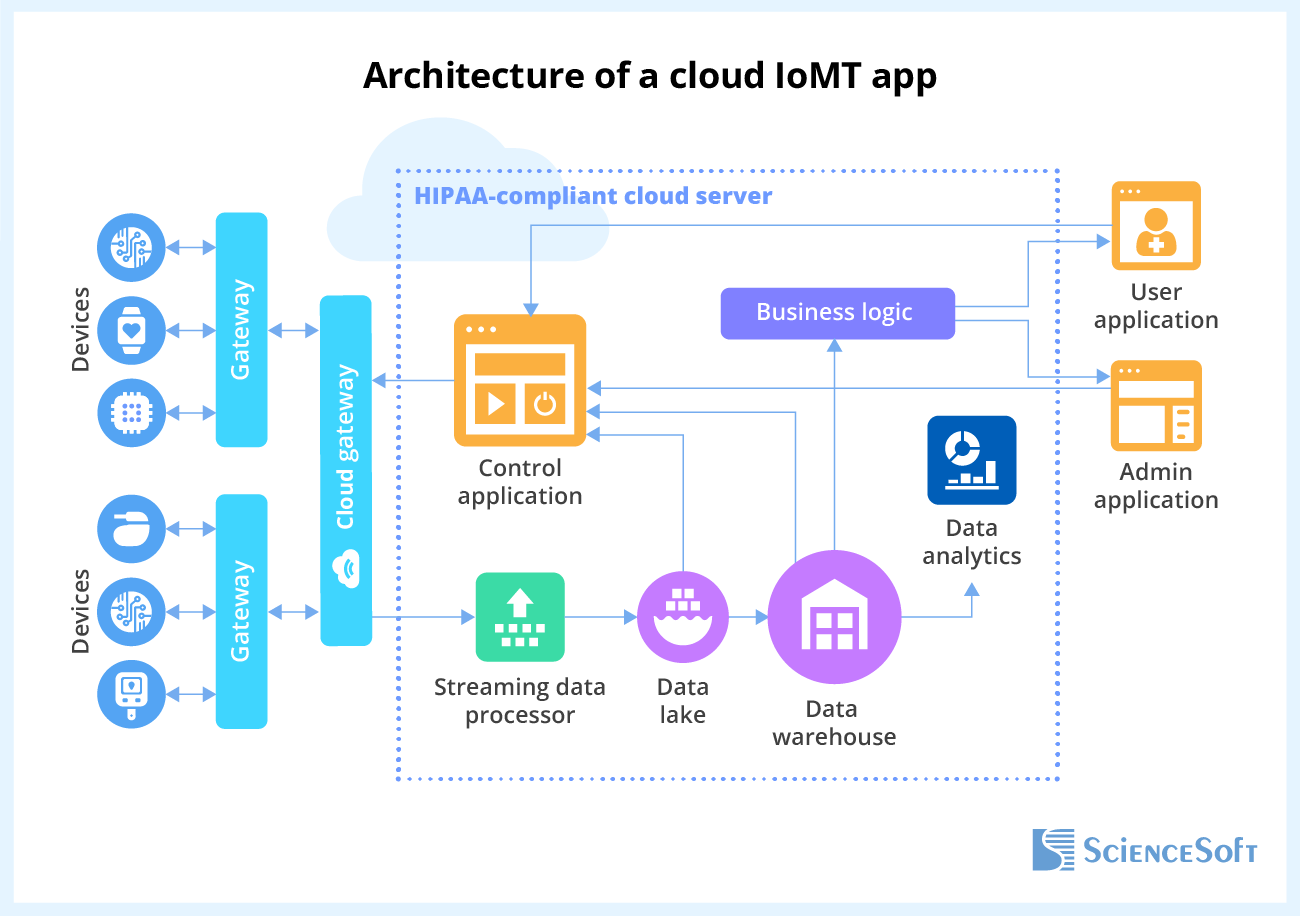Screen dimensions: 1300x916
Task: Select the Streaming data processor icon
Action: click(x=520, y=617)
